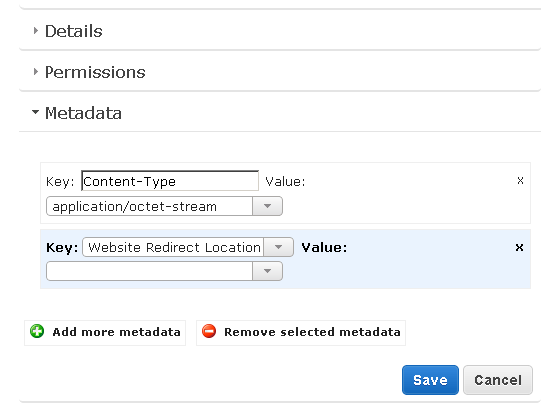The height and width of the screenshot is (403, 543).
Task: Save the metadata changes
Action: pos(430,380)
